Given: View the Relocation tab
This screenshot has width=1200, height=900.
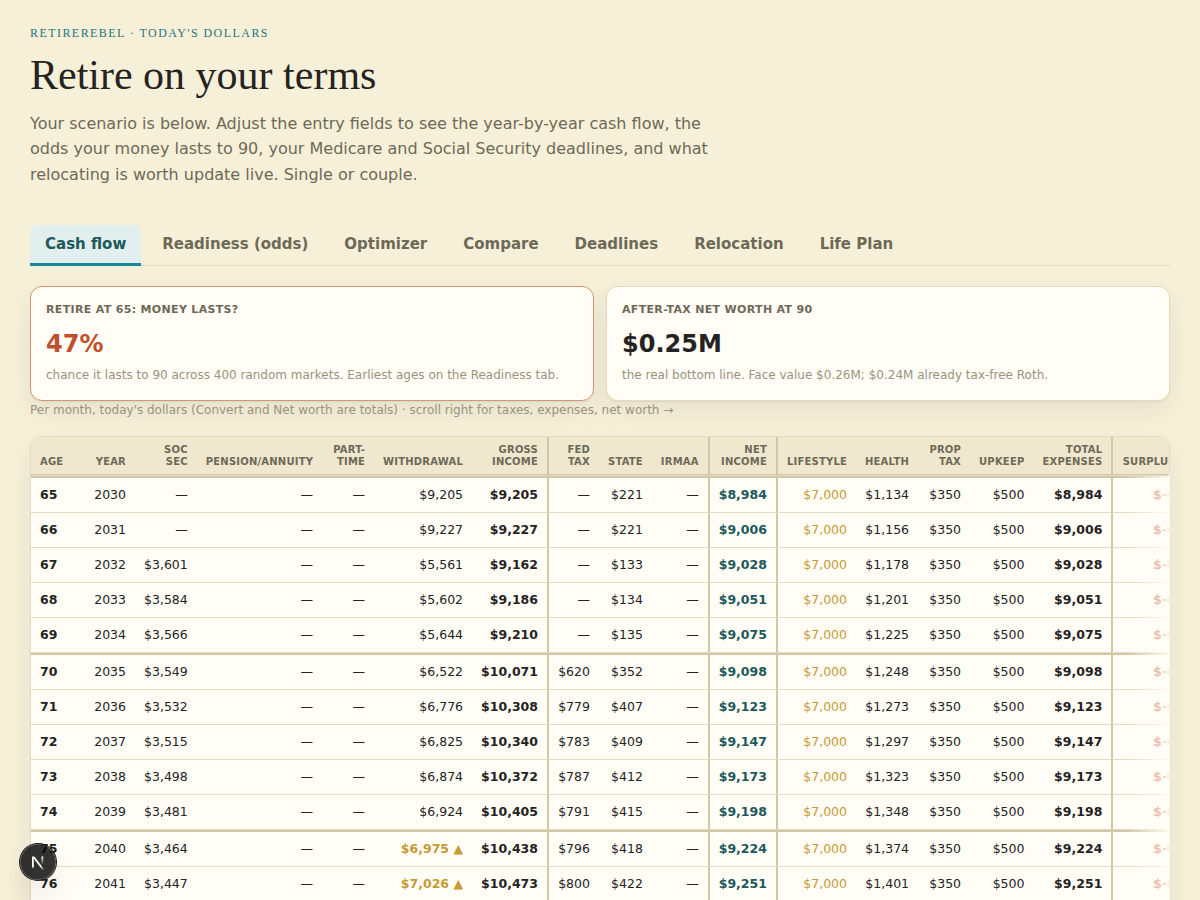Looking at the screenshot, I should tap(739, 244).
